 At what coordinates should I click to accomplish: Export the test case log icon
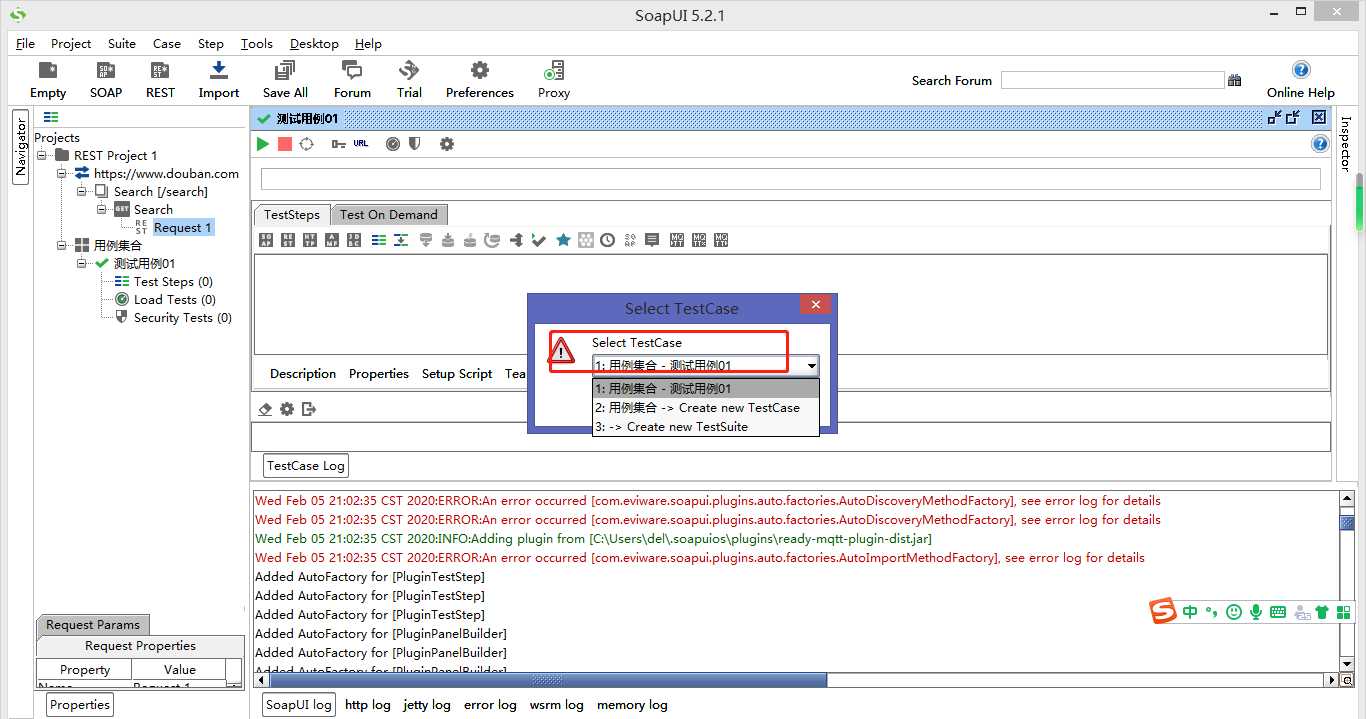[309, 409]
